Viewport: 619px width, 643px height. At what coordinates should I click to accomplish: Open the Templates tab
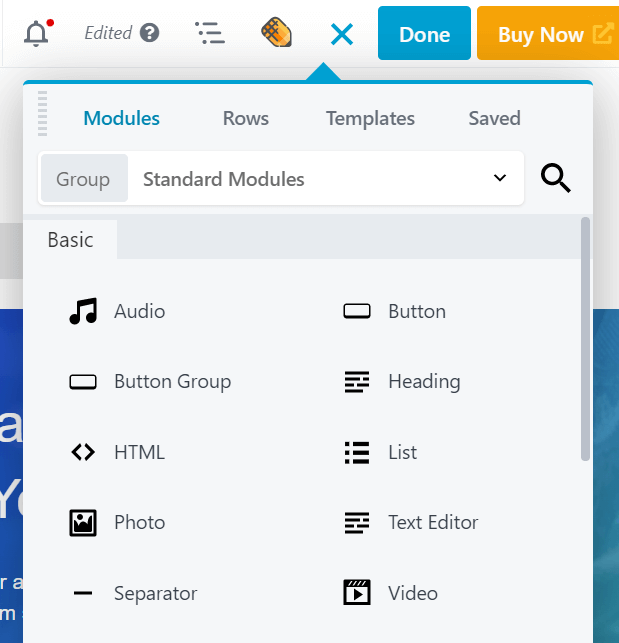[370, 118]
